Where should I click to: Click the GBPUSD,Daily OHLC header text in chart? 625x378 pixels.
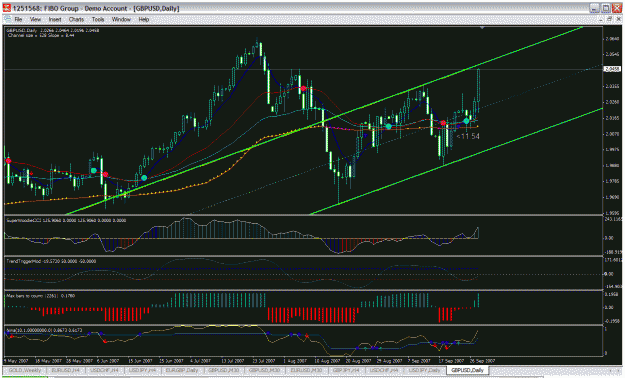(53, 30)
